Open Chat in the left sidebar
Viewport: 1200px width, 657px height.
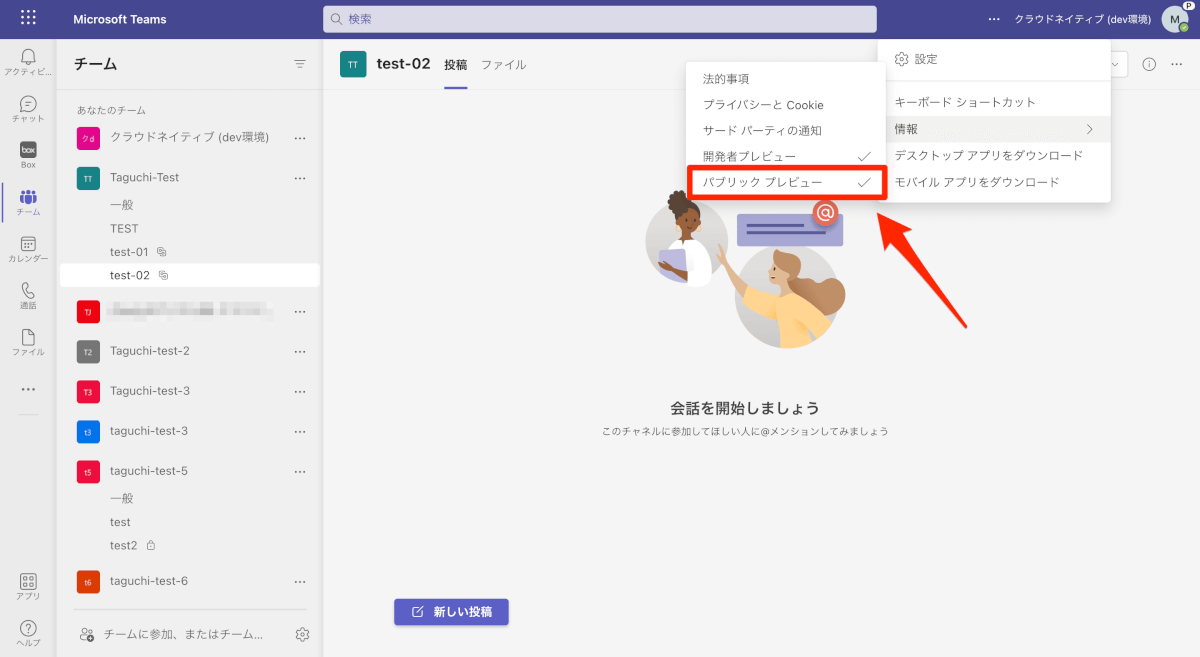[x=28, y=109]
